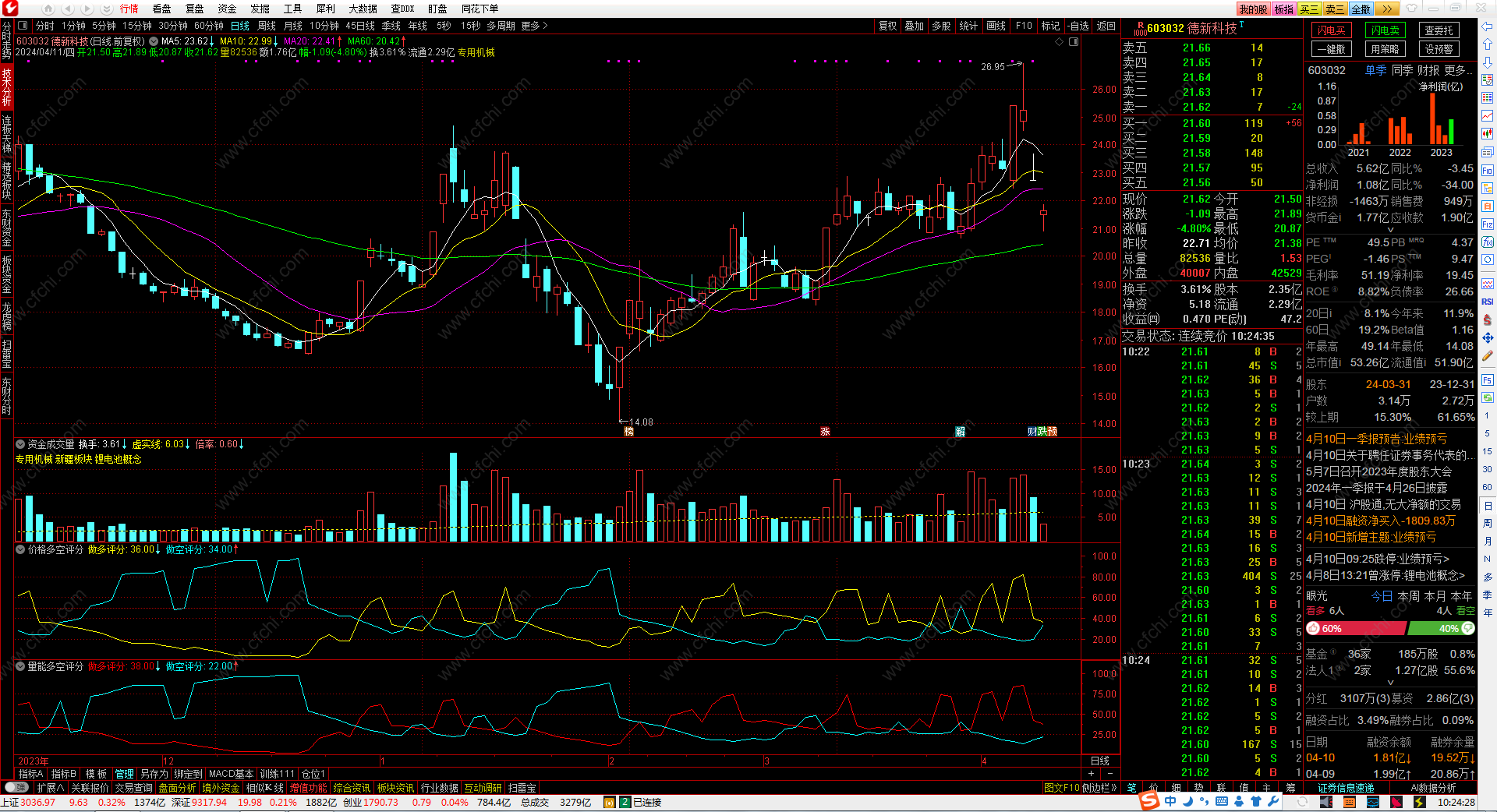Expand 更多 in the financial summary panel
This screenshot has height=812, width=1497.
click(1457, 70)
